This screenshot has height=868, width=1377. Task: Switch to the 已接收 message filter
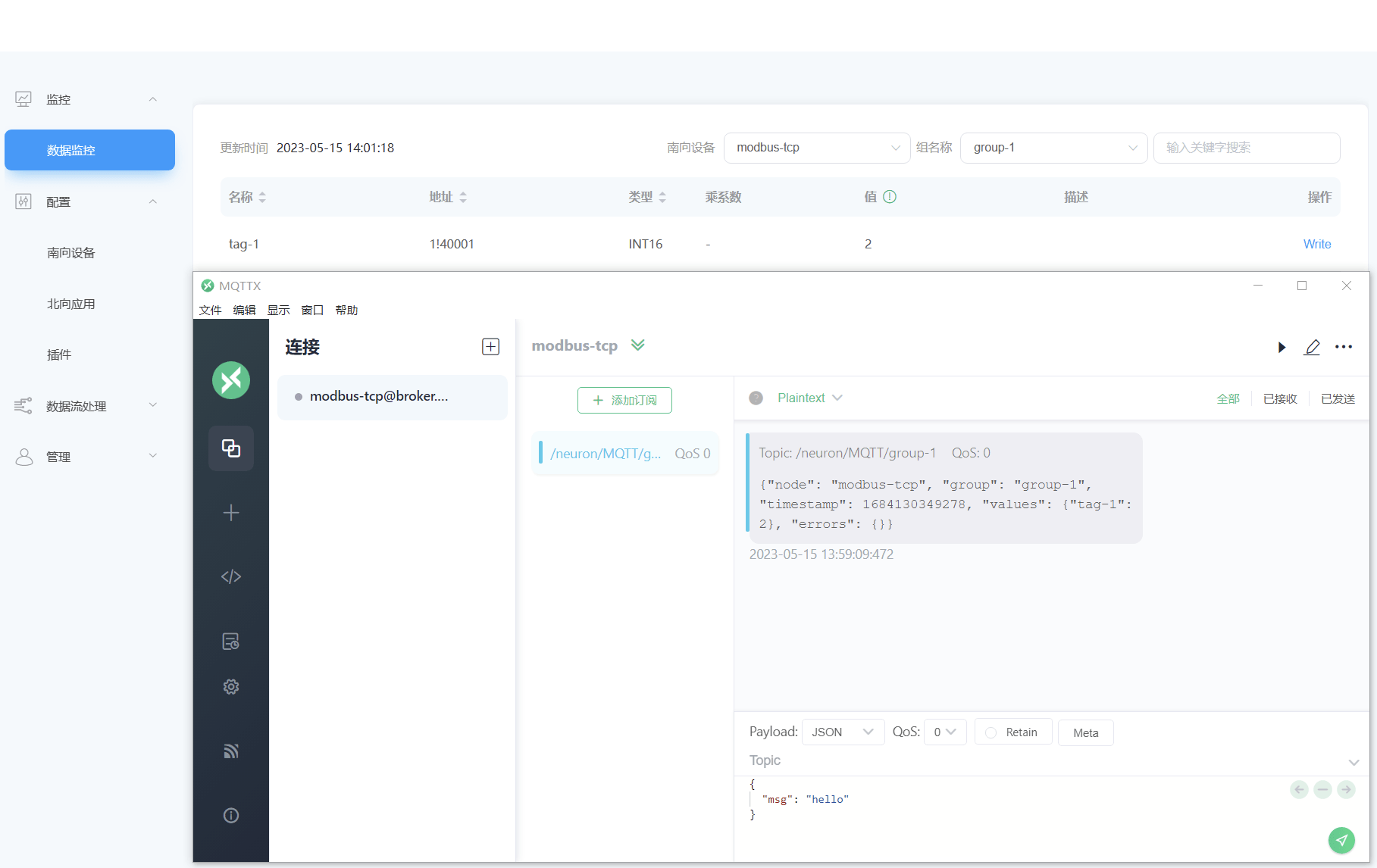[x=1280, y=399]
